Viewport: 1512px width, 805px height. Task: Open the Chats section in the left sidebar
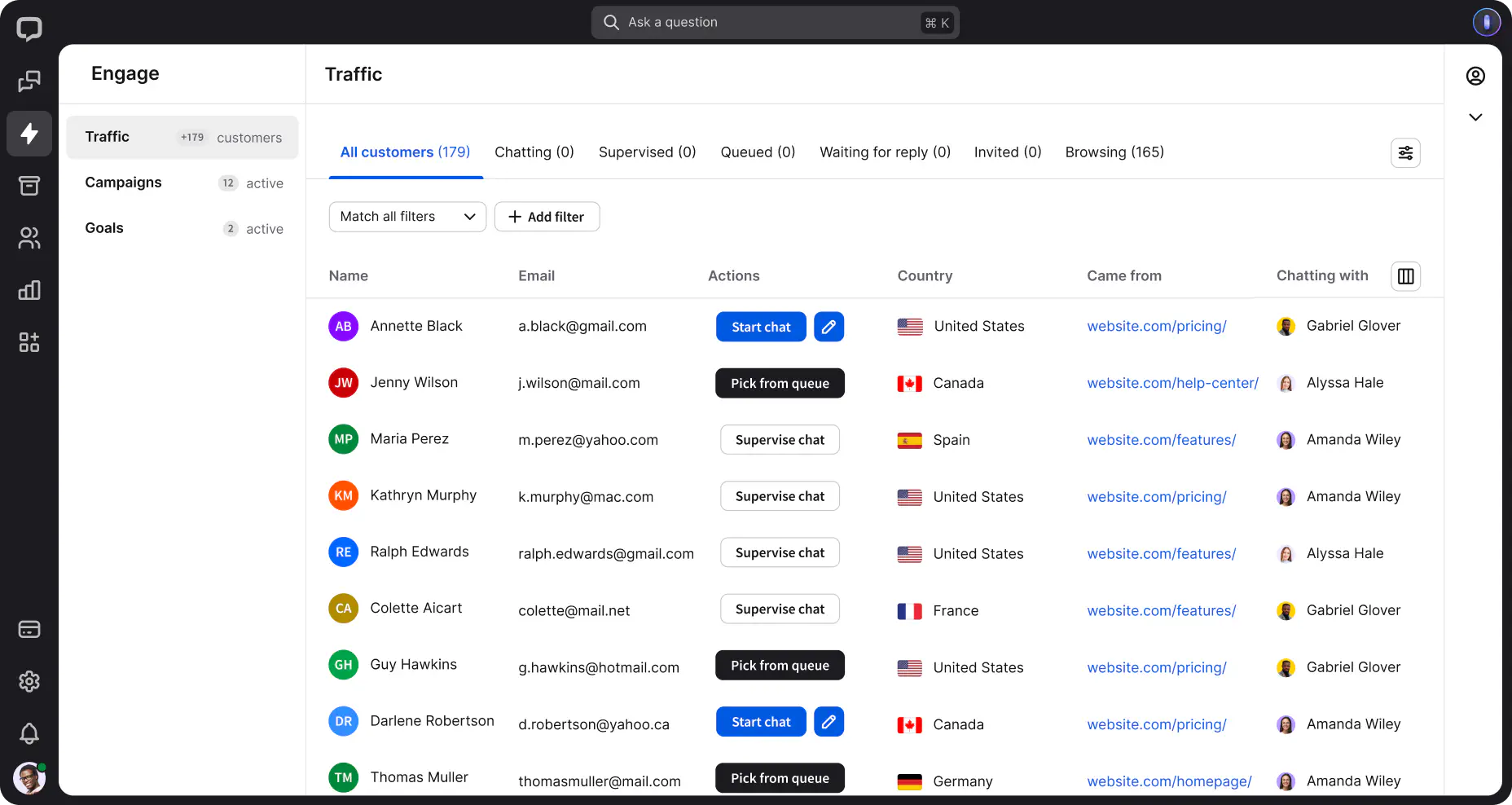29,81
